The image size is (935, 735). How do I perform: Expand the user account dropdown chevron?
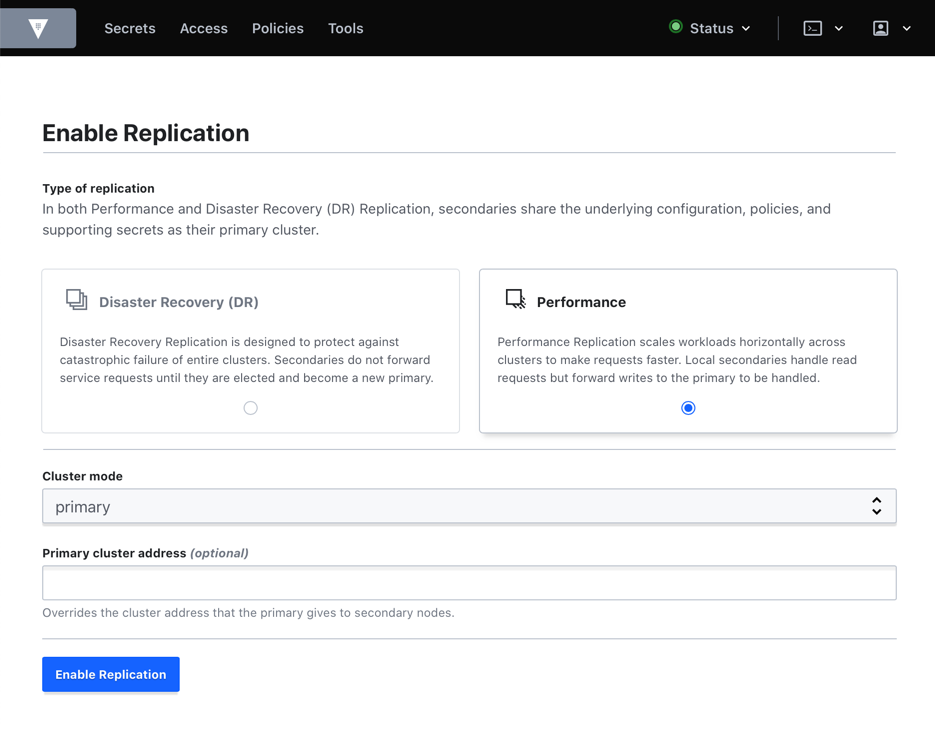[x=906, y=28]
